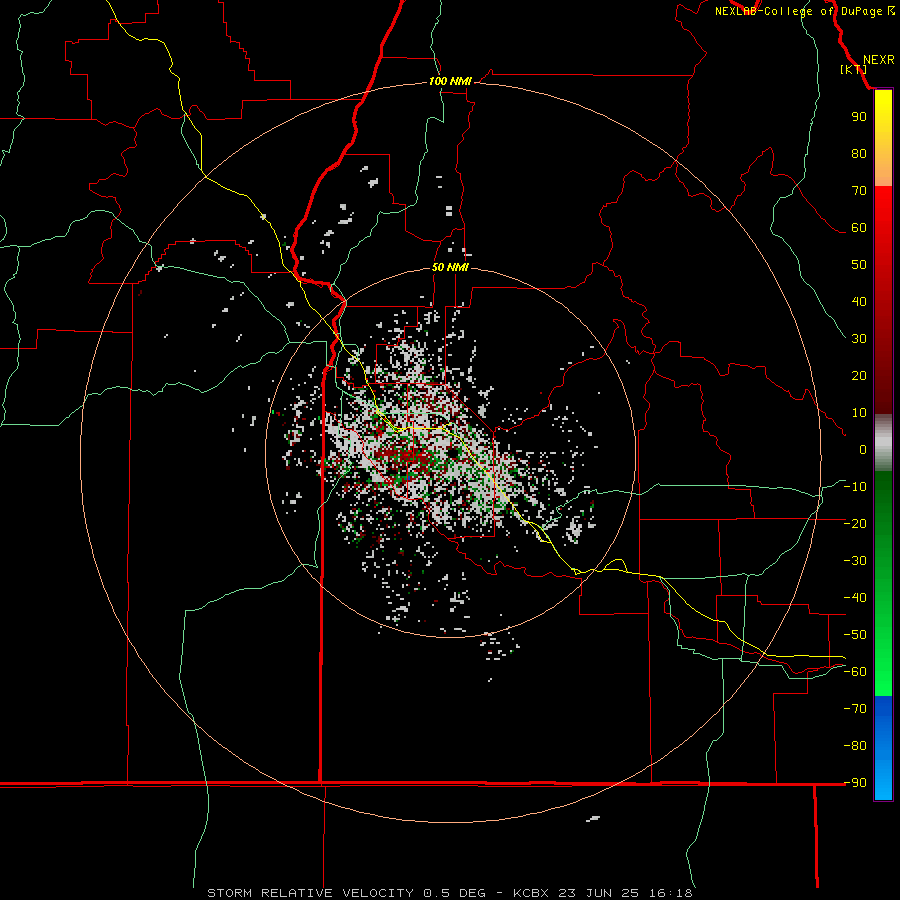Click the dark radar site spot at echo center
900x900 pixels.
pyautogui.click(x=453, y=453)
